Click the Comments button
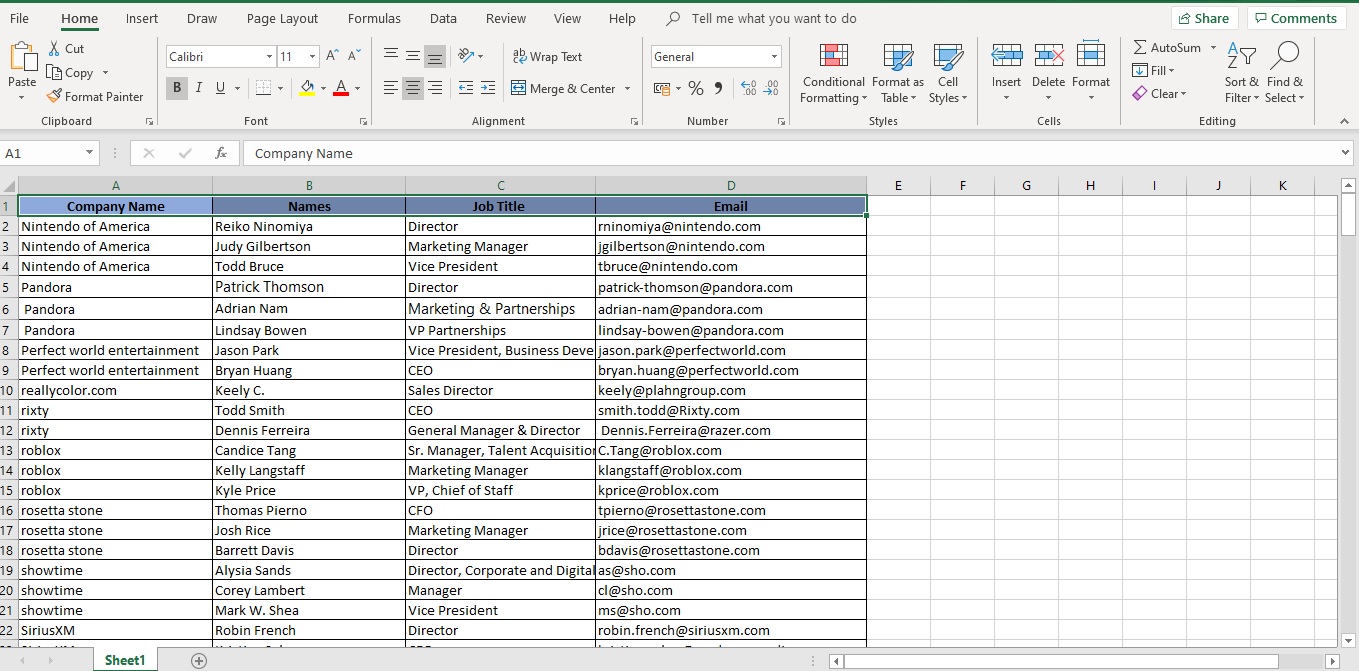Screen dimensions: 1359x671 1296,17
